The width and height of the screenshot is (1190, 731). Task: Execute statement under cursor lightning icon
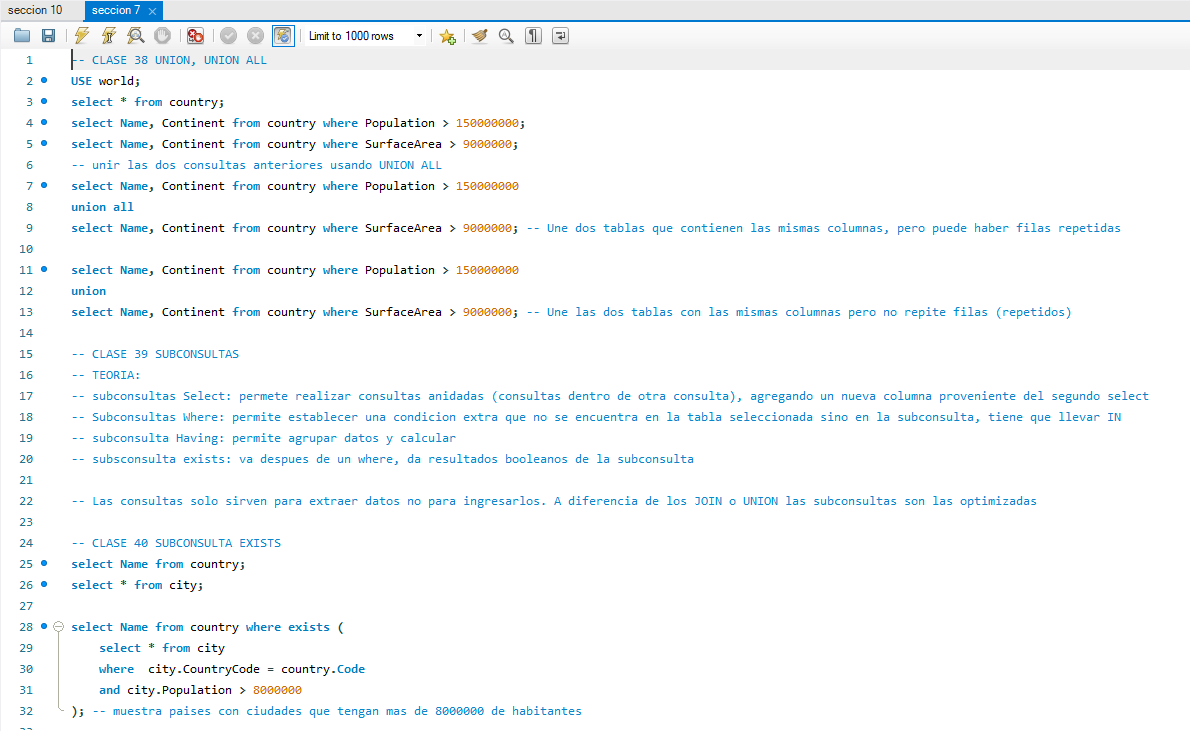(109, 36)
